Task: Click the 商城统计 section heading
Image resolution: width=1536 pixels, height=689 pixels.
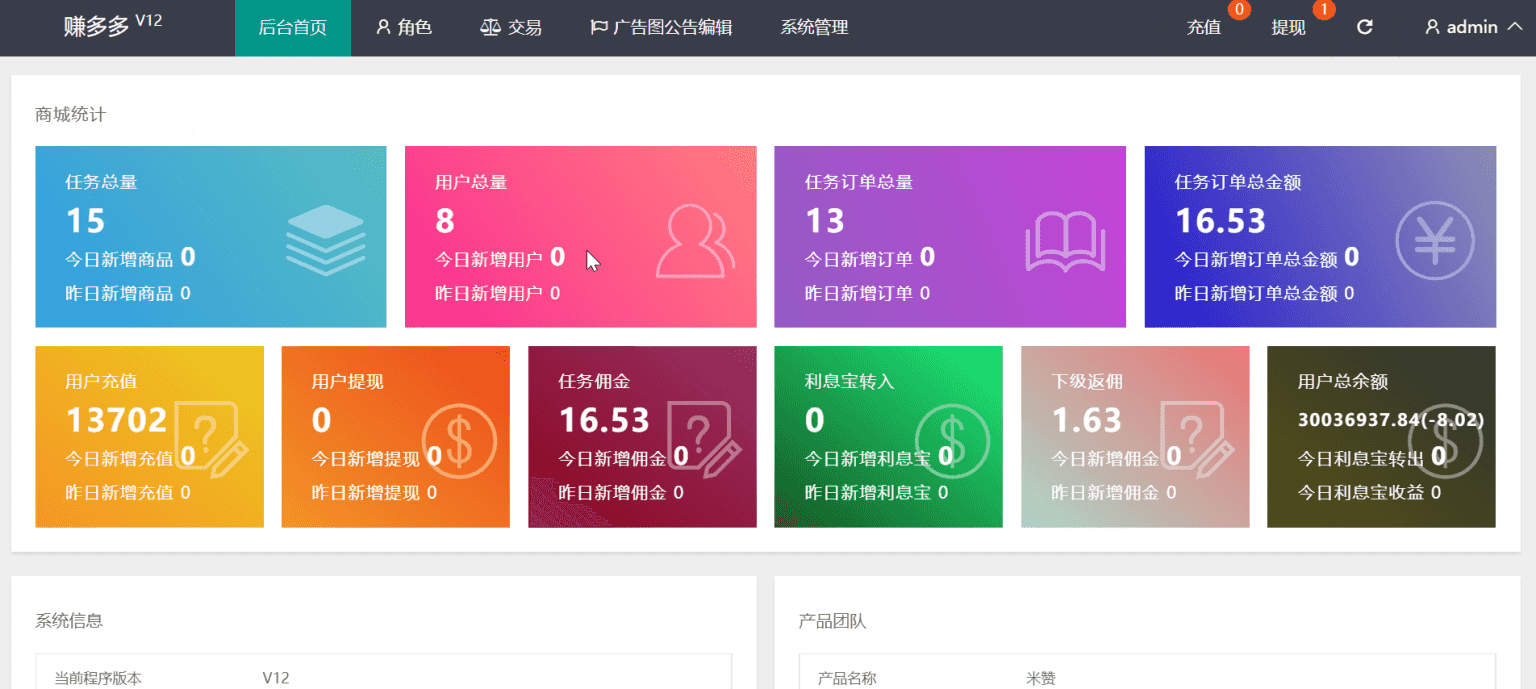Action: pos(70,115)
